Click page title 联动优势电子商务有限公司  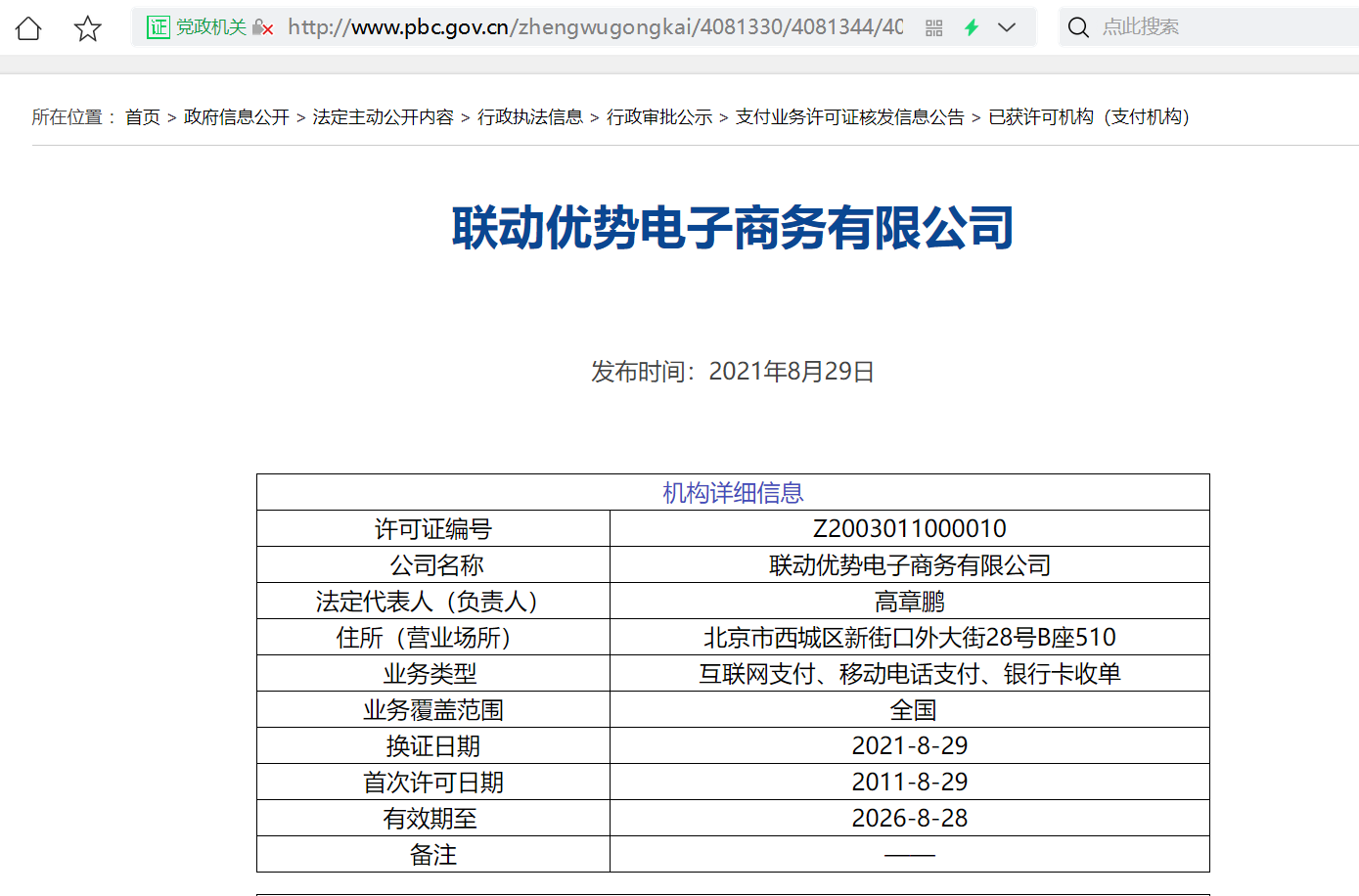[x=733, y=228]
